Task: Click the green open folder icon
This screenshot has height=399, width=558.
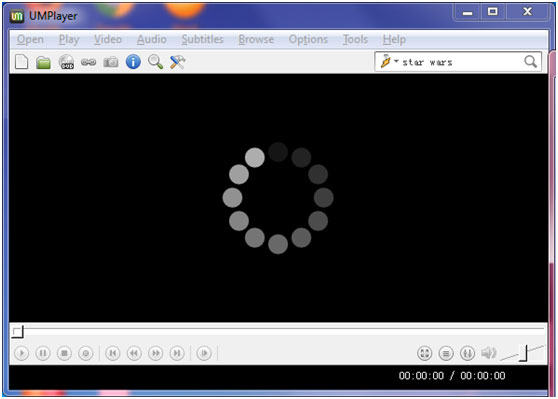Action: (x=43, y=63)
